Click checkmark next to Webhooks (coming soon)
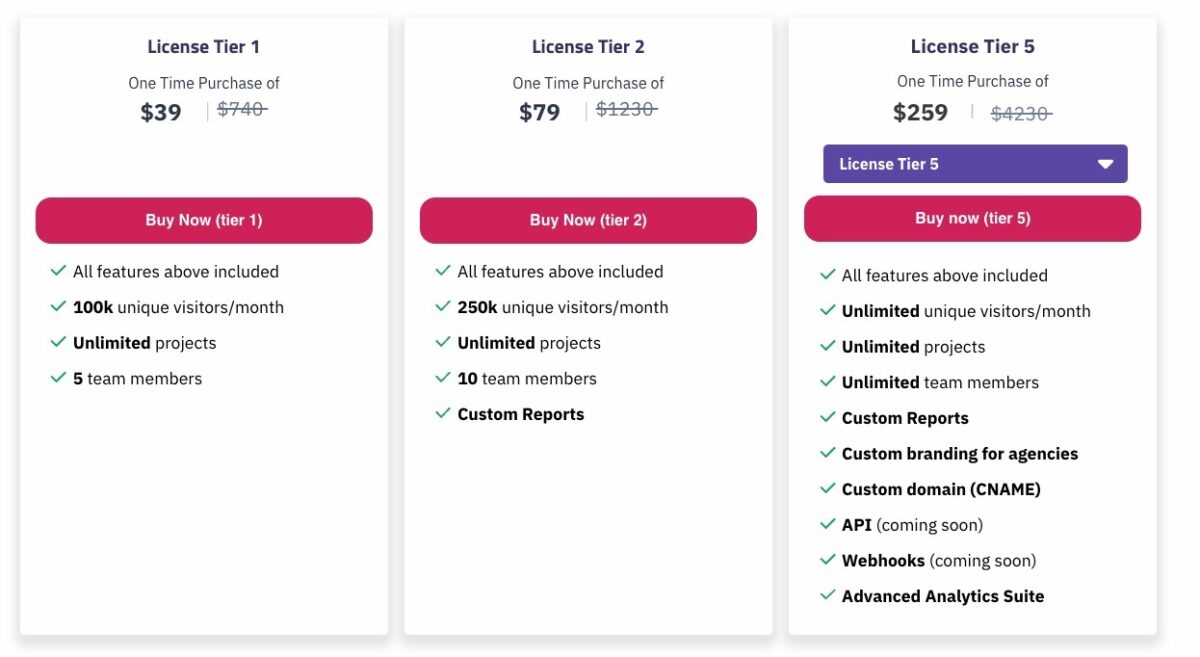1200x657 pixels. [x=827, y=560]
